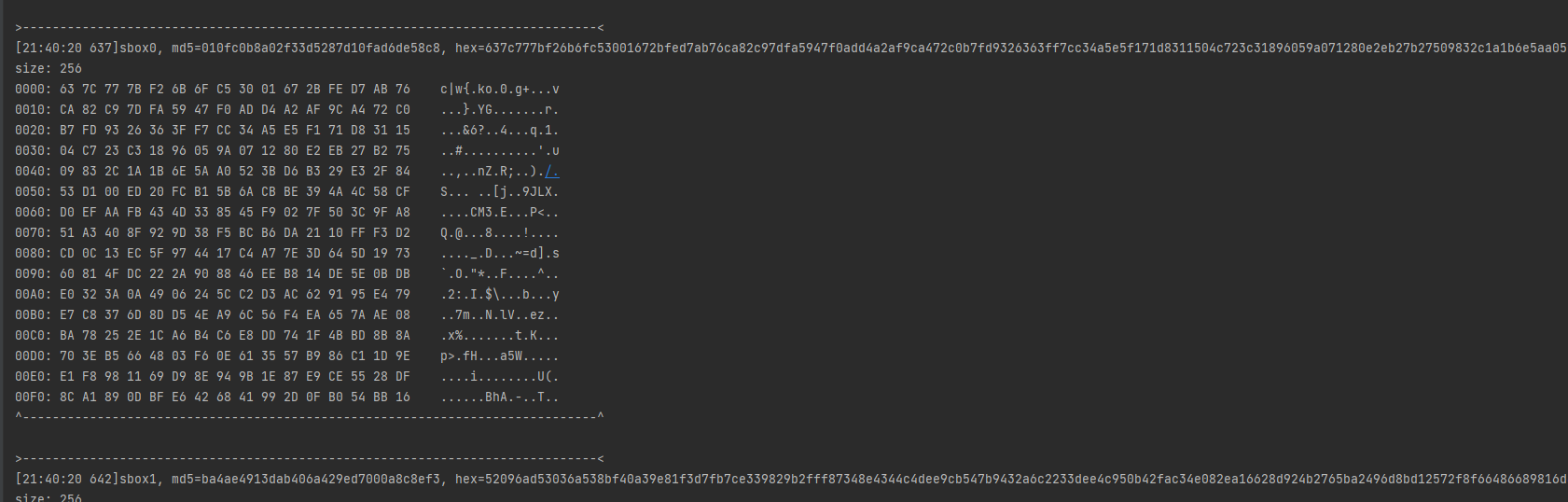Viewport: 1568px width, 502px height.
Task: Click offset label 0080: in the dump
Action: [34, 254]
